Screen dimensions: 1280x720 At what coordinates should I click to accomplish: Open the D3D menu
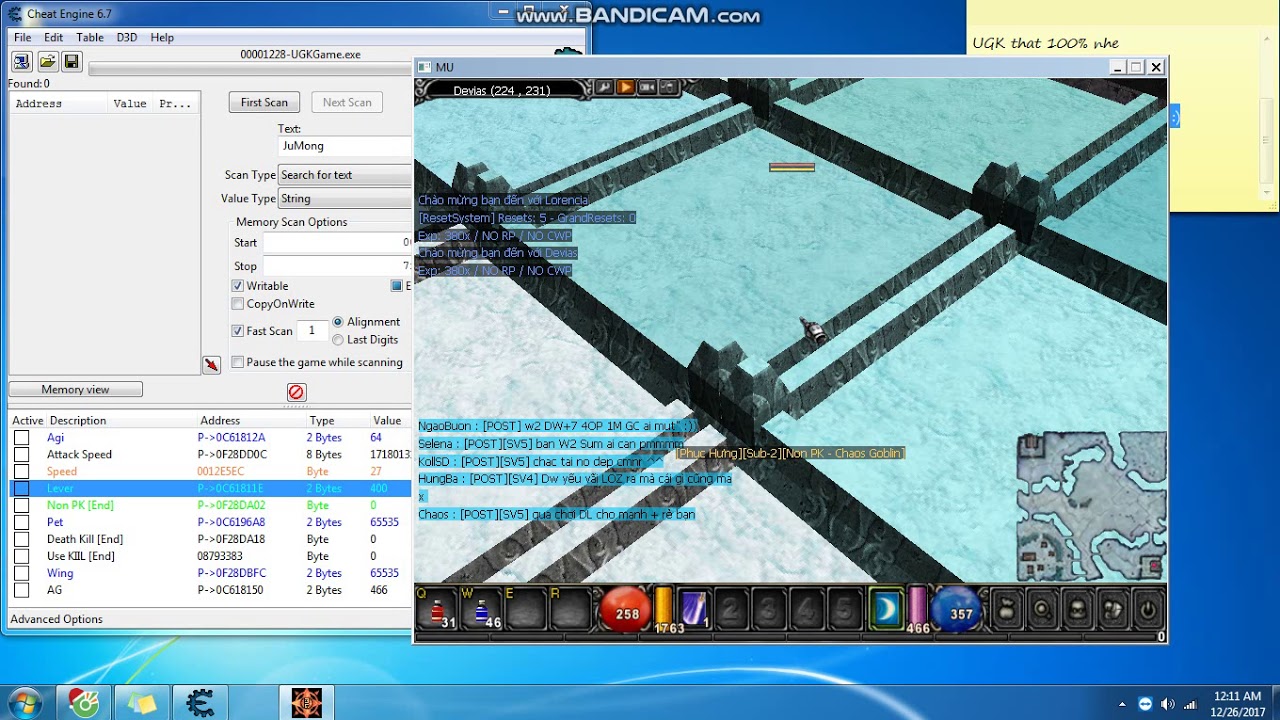point(127,37)
